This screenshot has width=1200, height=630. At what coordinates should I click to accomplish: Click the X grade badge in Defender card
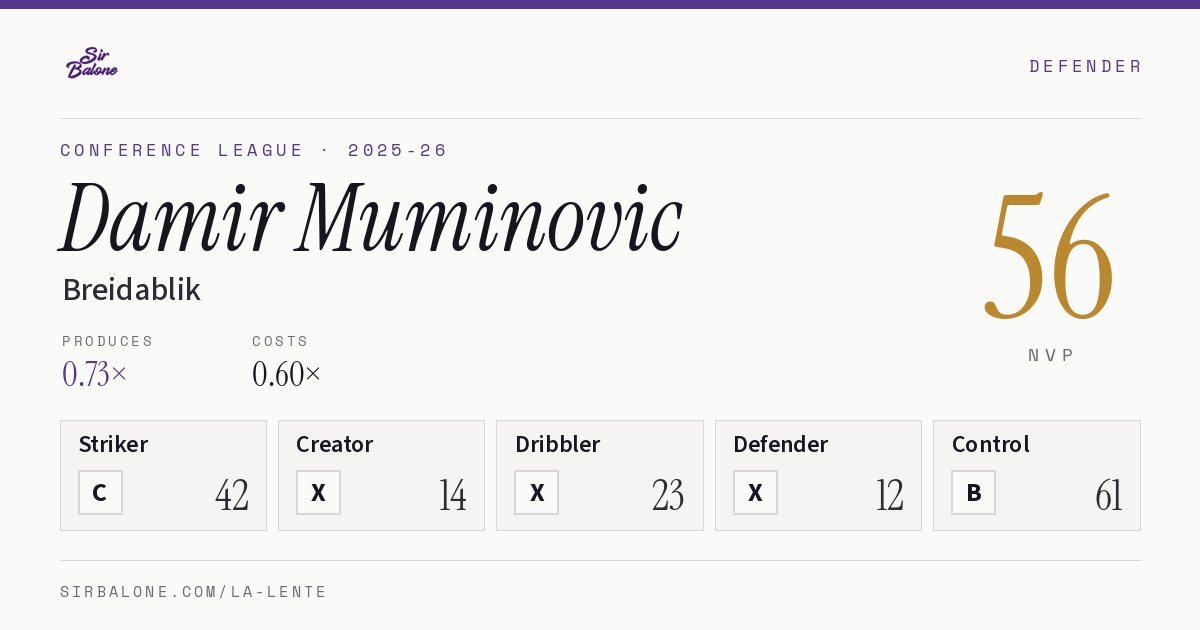755,493
